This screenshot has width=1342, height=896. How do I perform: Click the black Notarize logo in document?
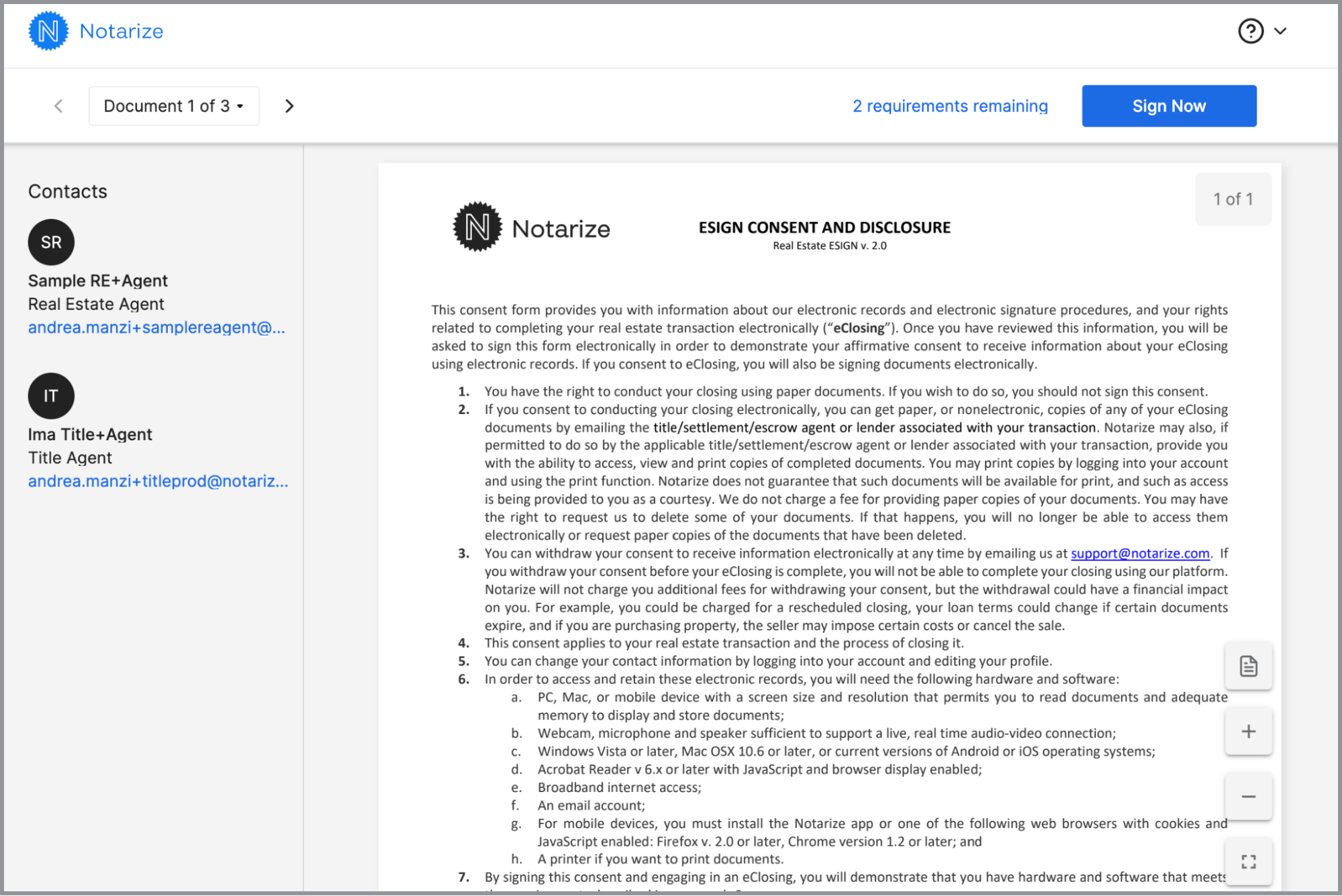532,228
